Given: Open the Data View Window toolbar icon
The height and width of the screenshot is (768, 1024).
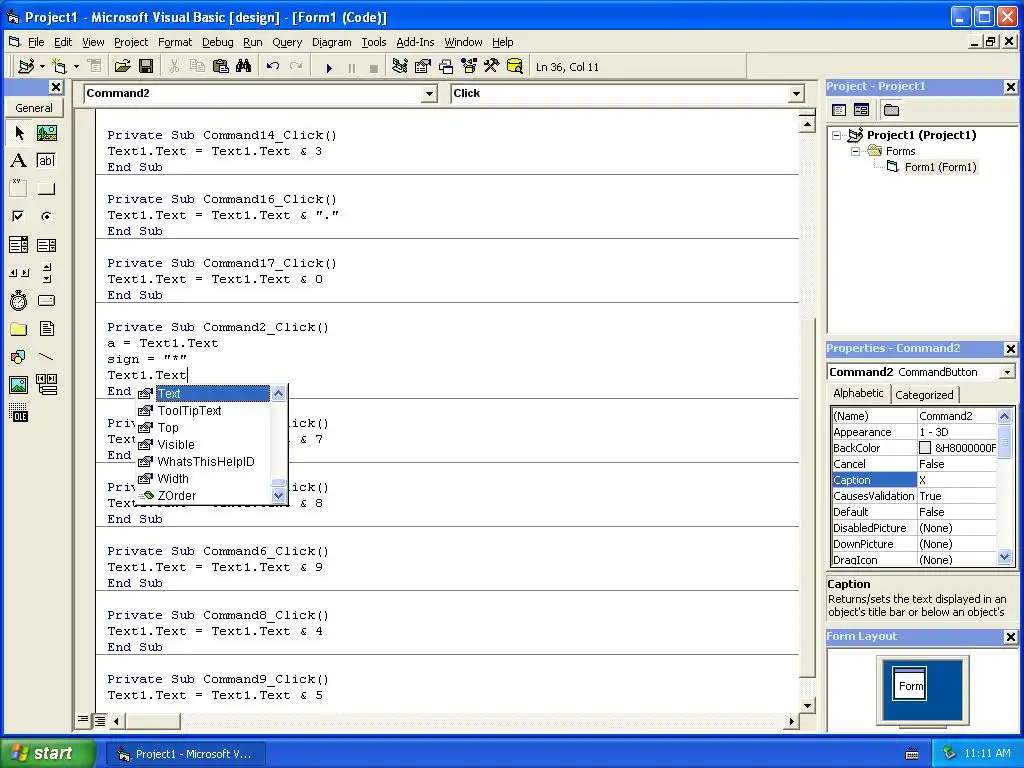Looking at the screenshot, I should pyautogui.click(x=515, y=66).
